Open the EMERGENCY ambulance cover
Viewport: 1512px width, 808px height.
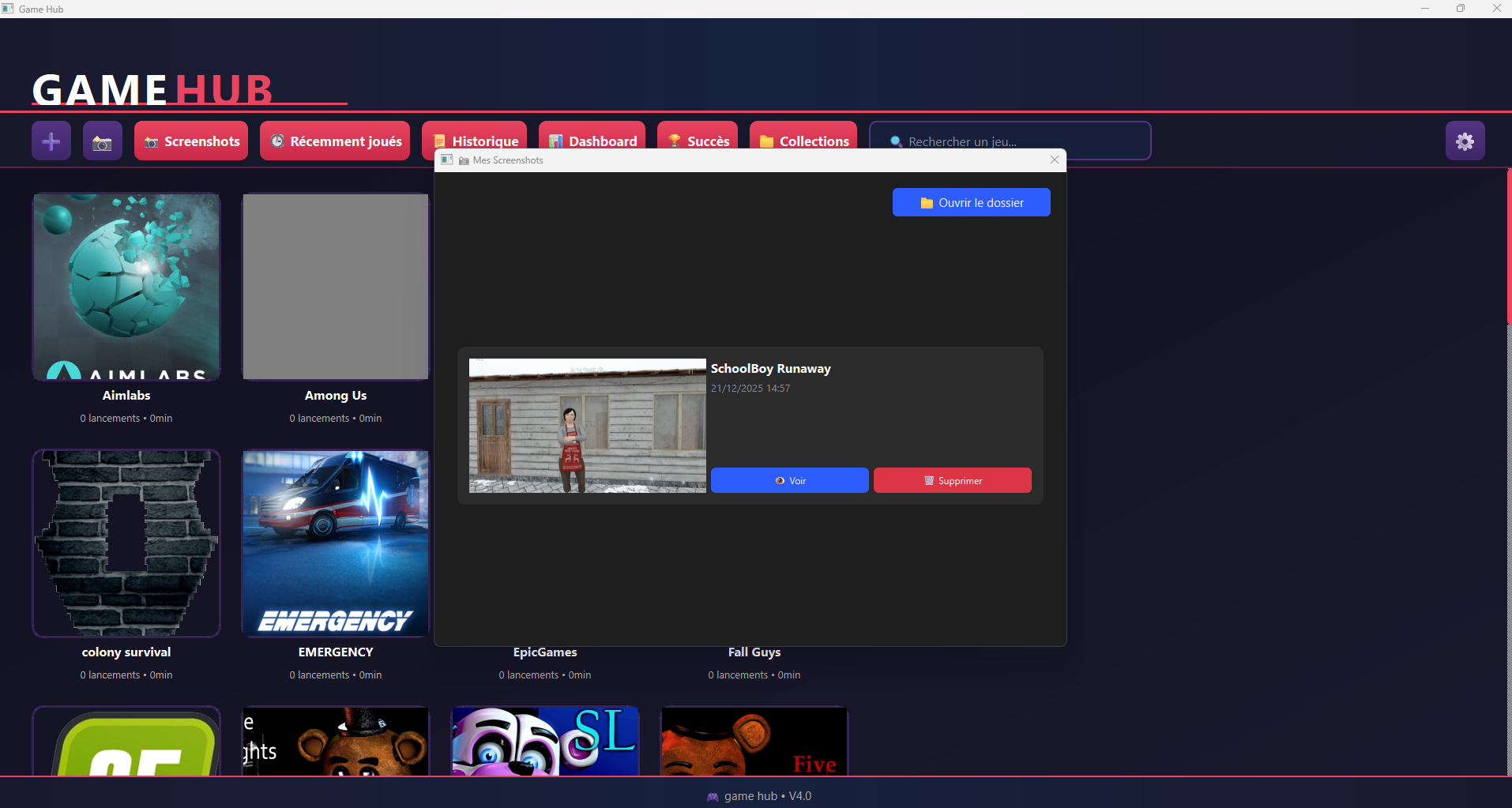coord(336,543)
